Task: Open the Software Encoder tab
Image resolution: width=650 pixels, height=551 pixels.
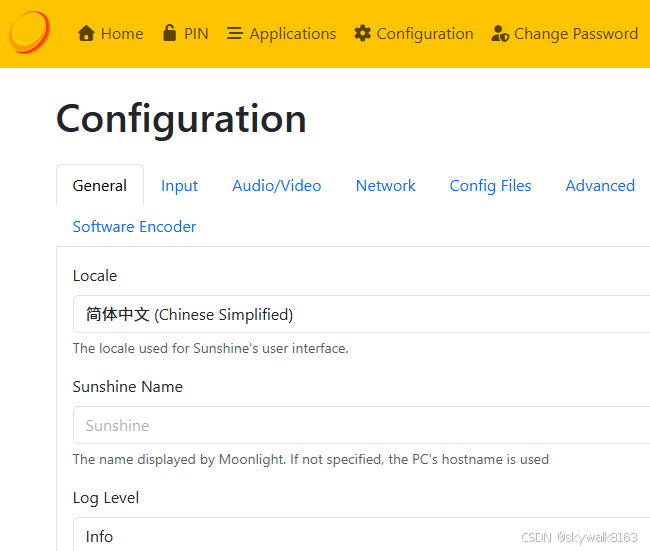Action: pos(134,226)
